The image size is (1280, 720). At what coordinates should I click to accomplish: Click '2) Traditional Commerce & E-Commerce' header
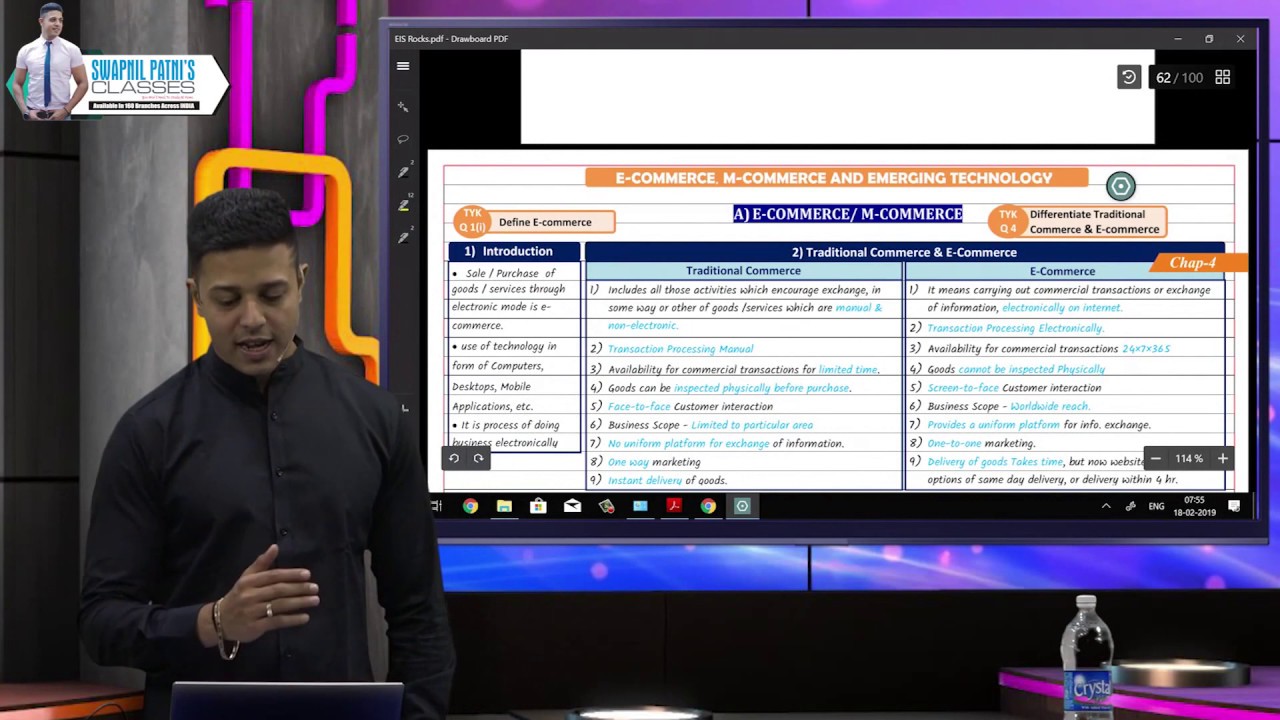[904, 252]
